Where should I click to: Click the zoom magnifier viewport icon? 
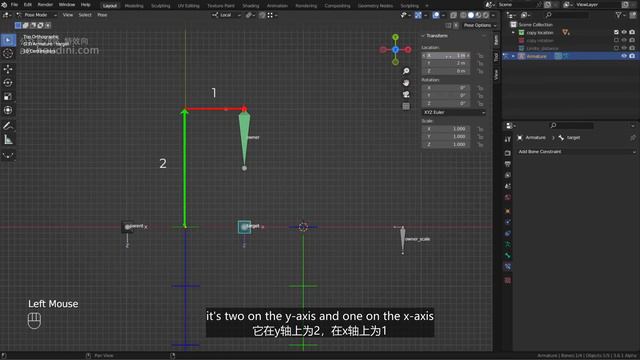pyautogui.click(x=406, y=71)
